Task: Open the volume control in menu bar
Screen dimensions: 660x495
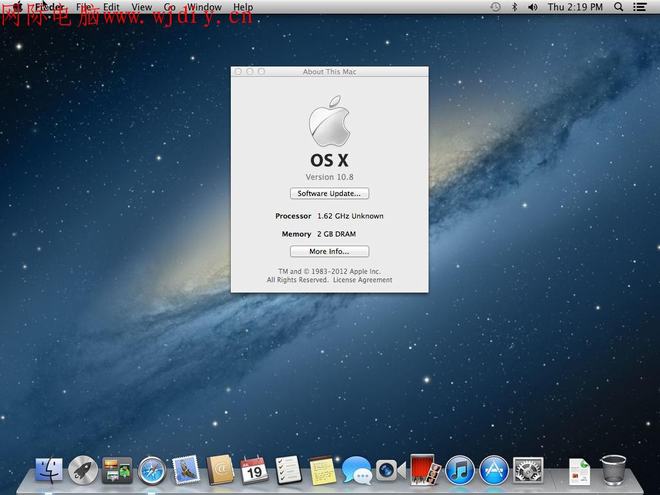Action: pyautogui.click(x=532, y=7)
